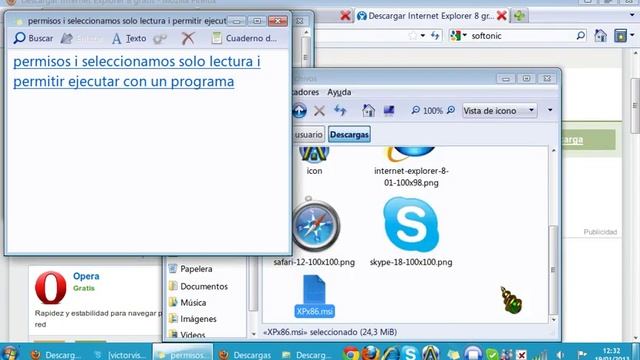640x360 pixels.
Task: Switch to the first Descarg... Firefox taskbar item
Action: click(x=55, y=355)
